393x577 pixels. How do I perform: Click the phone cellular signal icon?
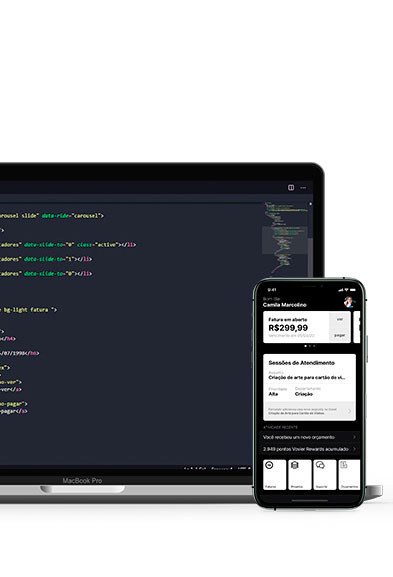(x=341, y=290)
